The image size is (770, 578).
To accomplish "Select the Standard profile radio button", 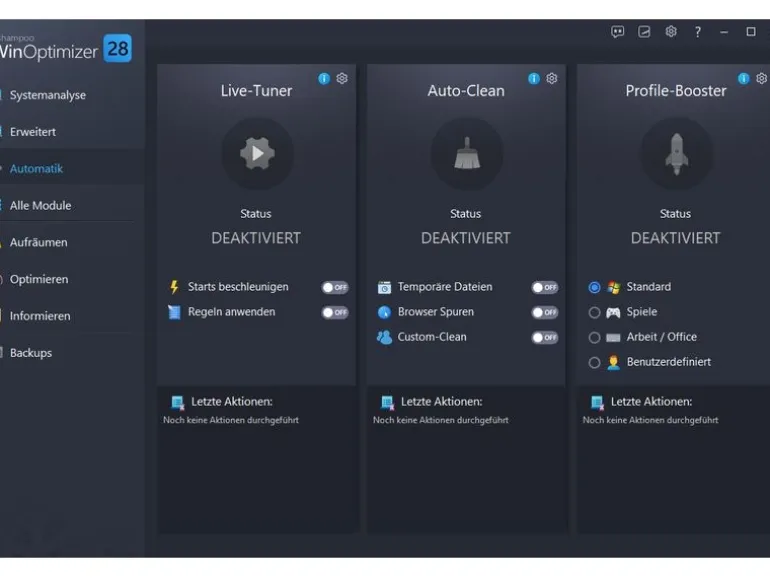I will click(x=594, y=287).
